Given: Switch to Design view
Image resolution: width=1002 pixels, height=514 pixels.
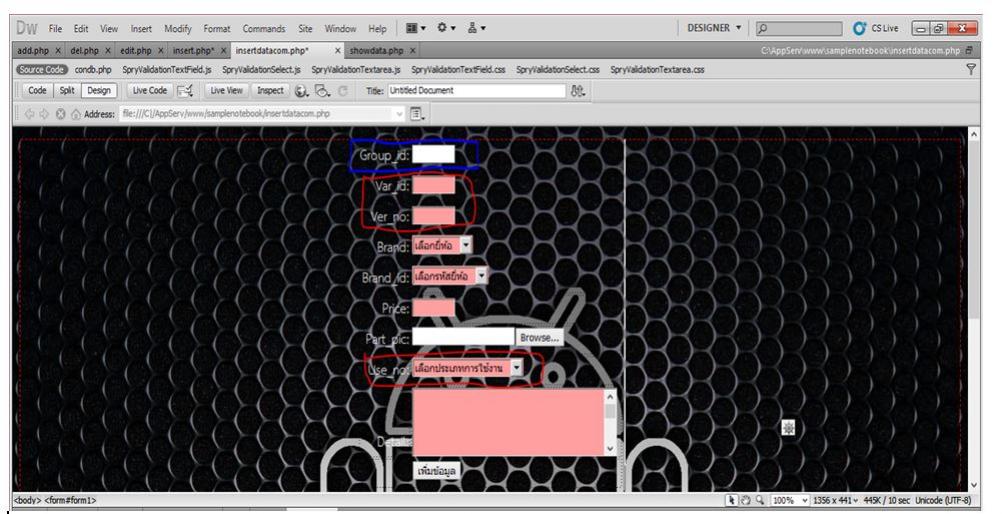Looking at the screenshot, I should pos(99,91).
